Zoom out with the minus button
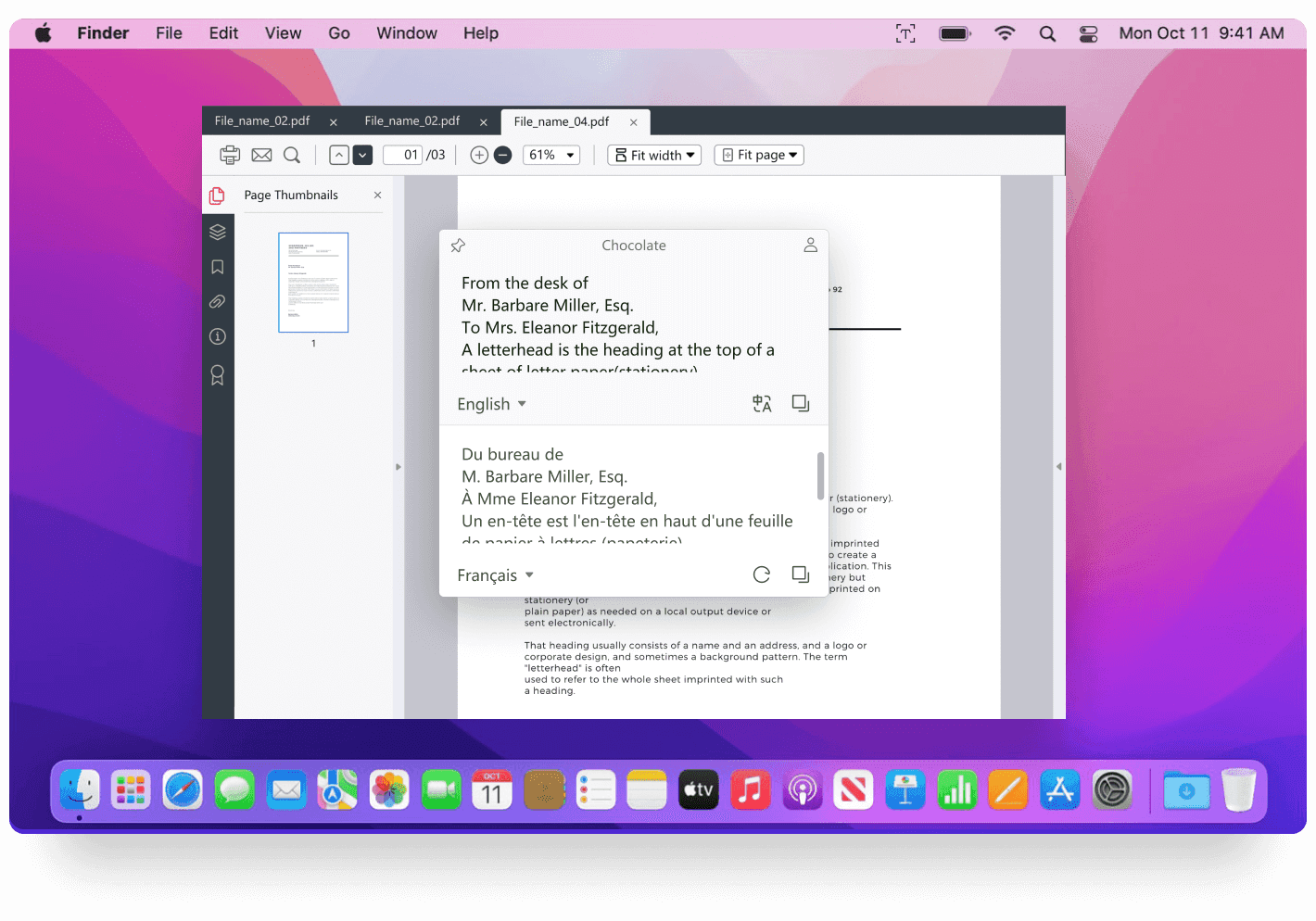The height and width of the screenshot is (921, 1316). [503, 155]
